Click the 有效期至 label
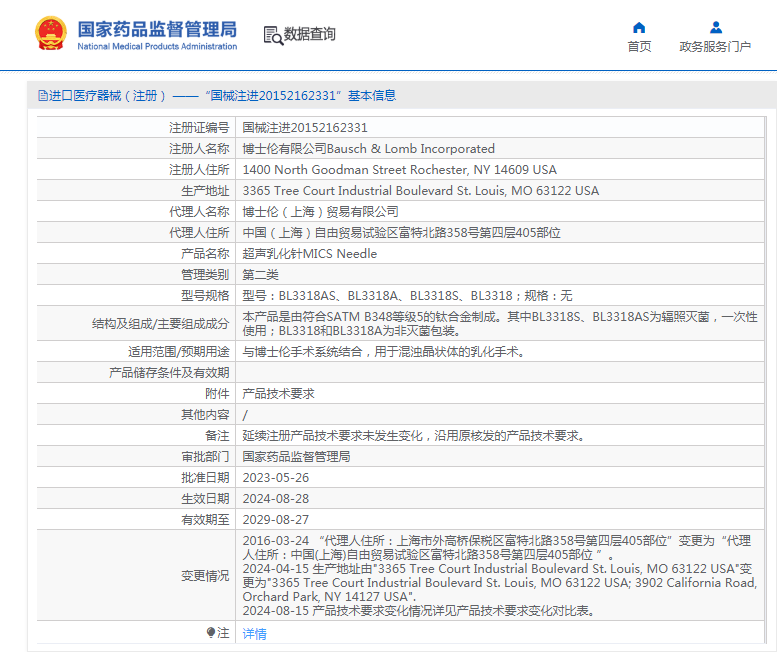 [205, 520]
